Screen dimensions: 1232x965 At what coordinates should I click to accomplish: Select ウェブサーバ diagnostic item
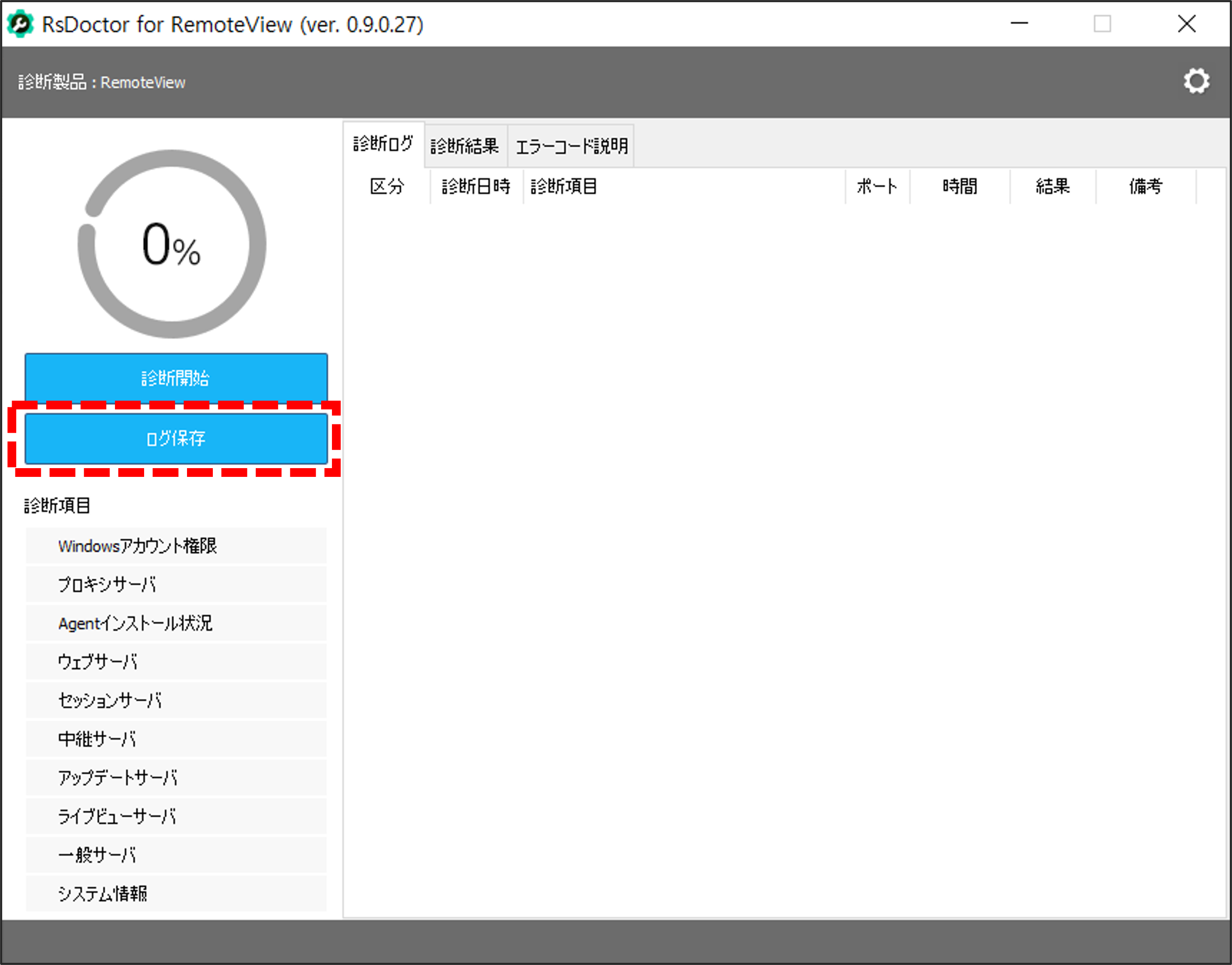click(x=176, y=662)
